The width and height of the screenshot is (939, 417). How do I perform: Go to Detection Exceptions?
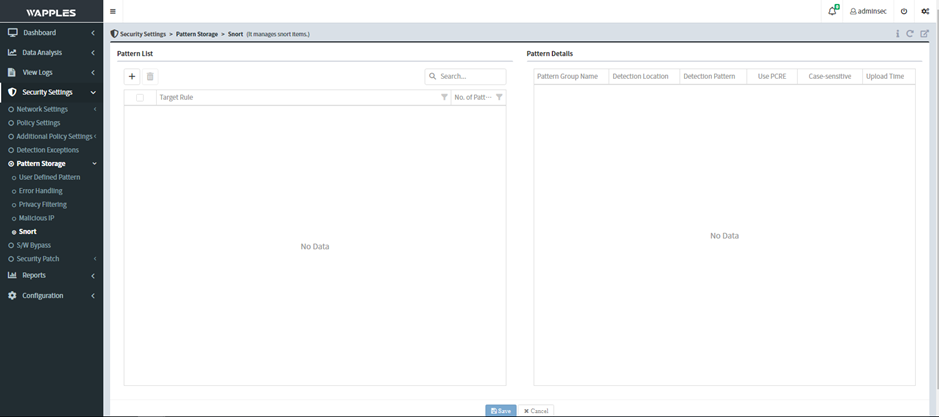[47, 150]
